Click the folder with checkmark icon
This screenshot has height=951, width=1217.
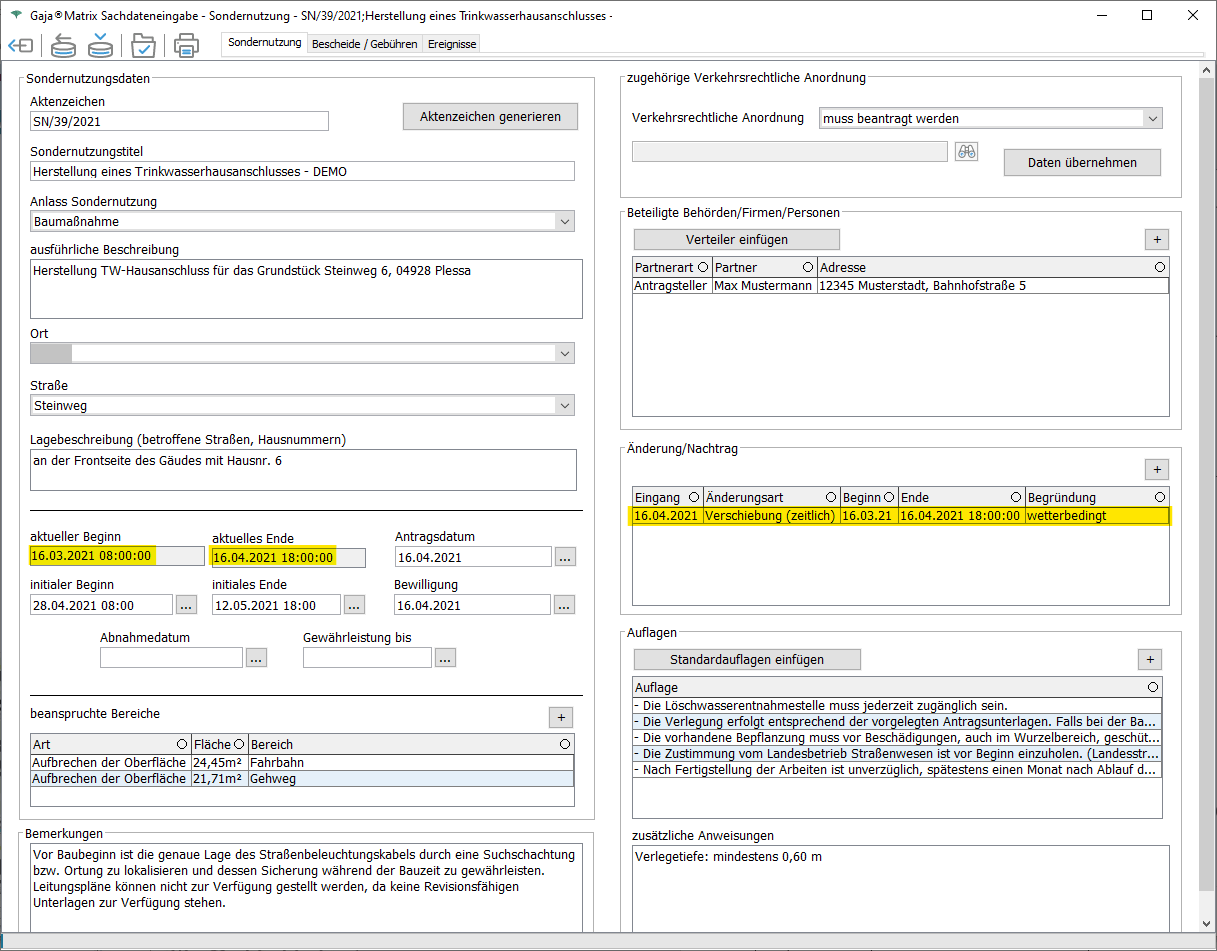(144, 46)
